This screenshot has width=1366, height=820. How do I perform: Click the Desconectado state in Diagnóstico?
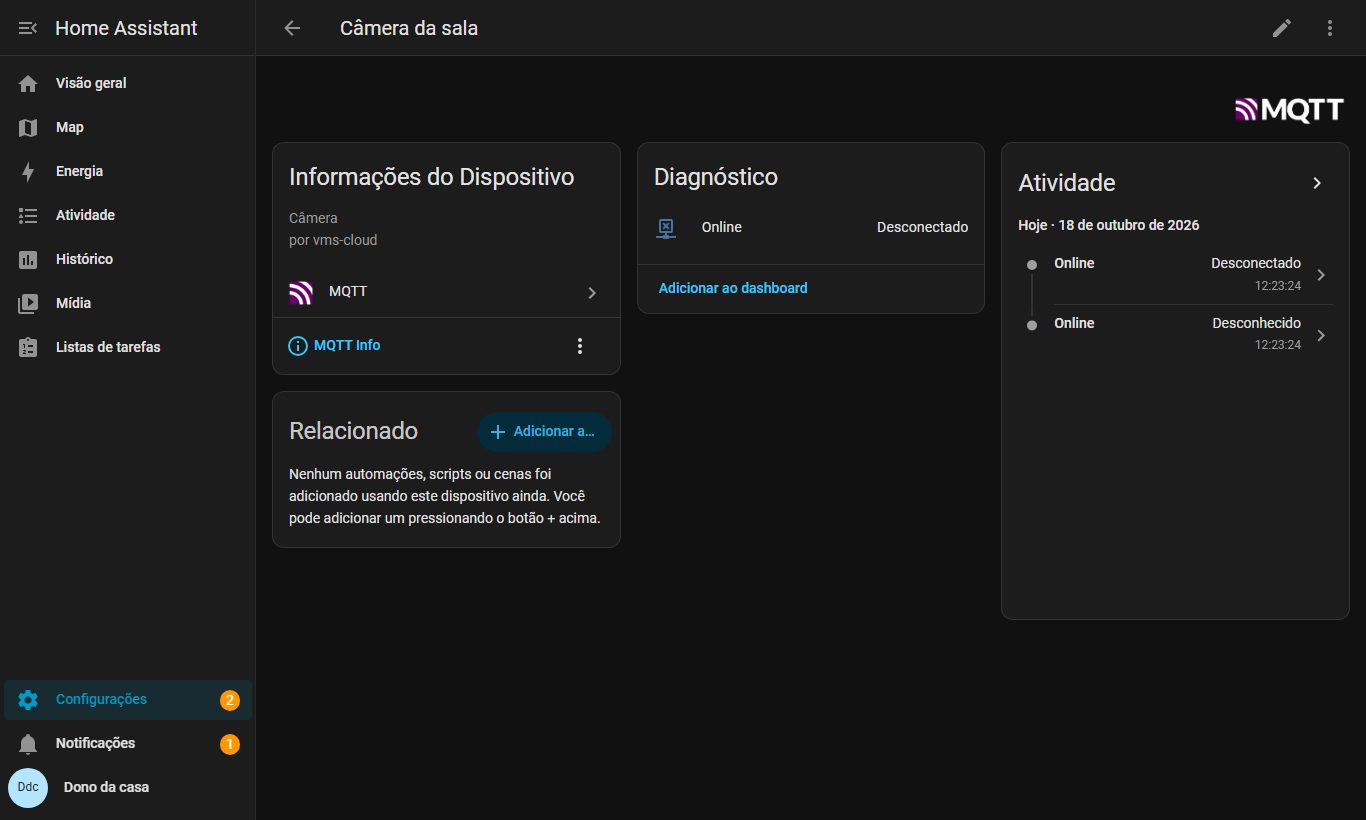point(923,227)
